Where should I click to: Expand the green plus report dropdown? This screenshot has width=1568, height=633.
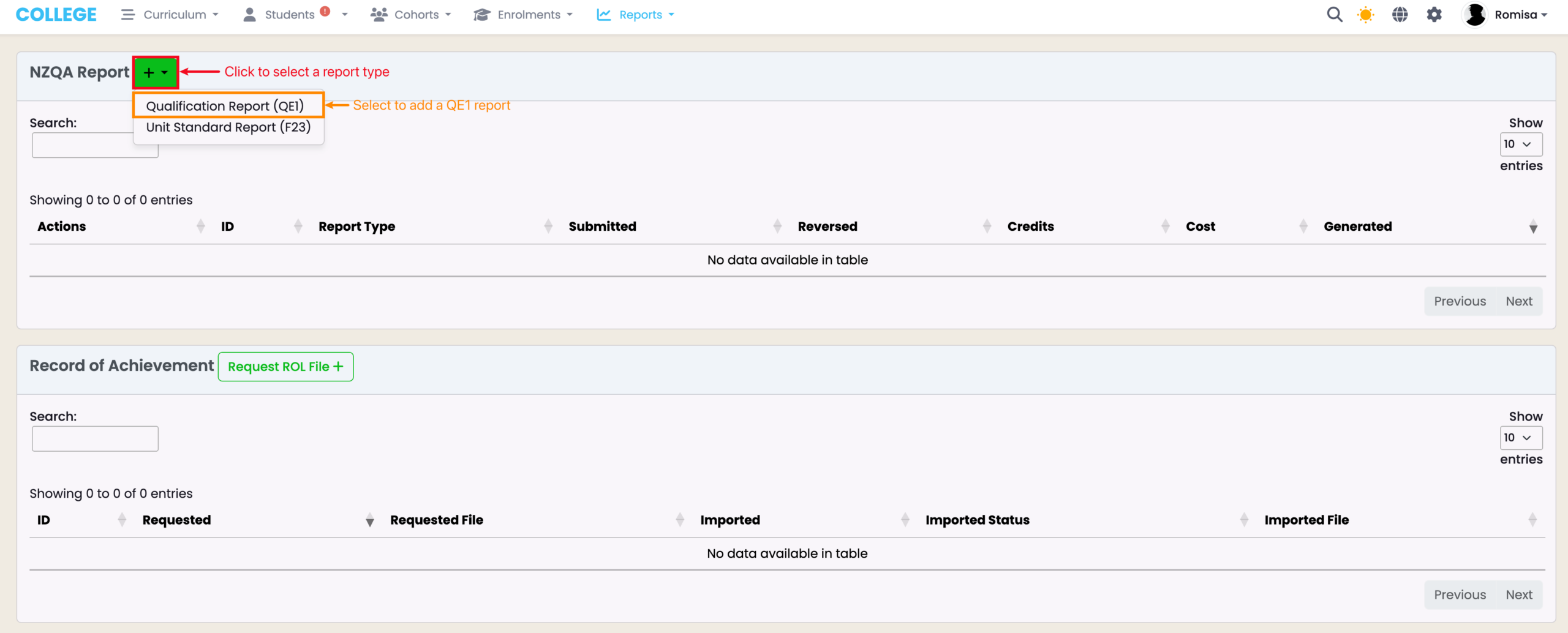156,73
